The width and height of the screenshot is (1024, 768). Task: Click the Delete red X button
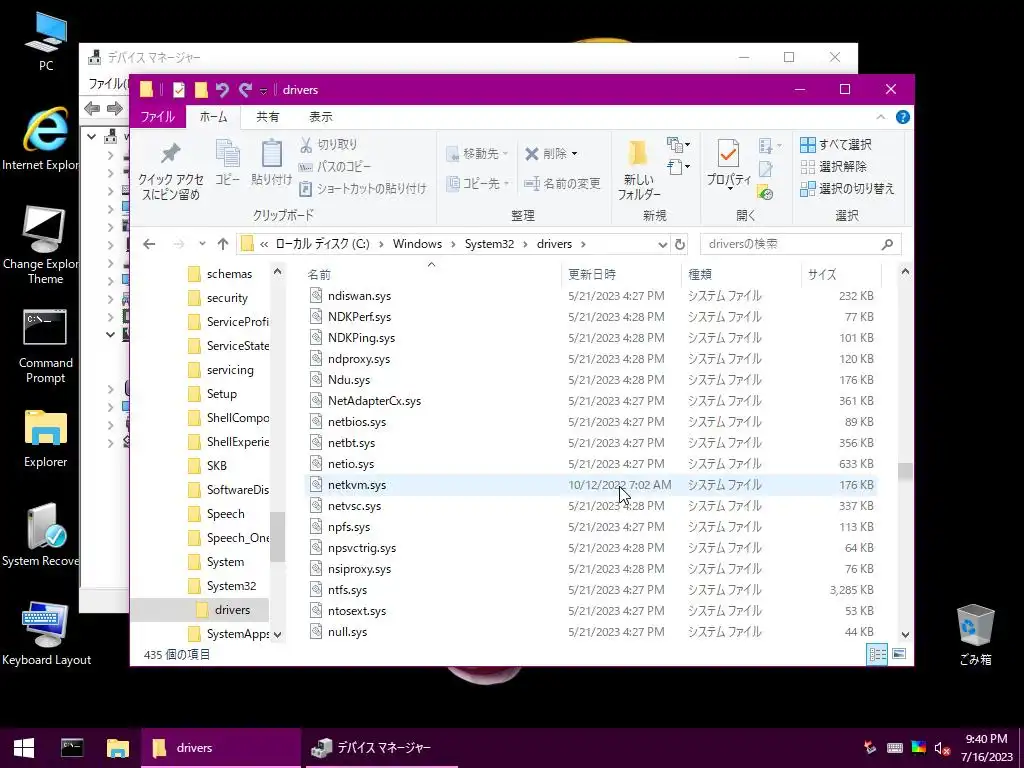click(x=546, y=153)
